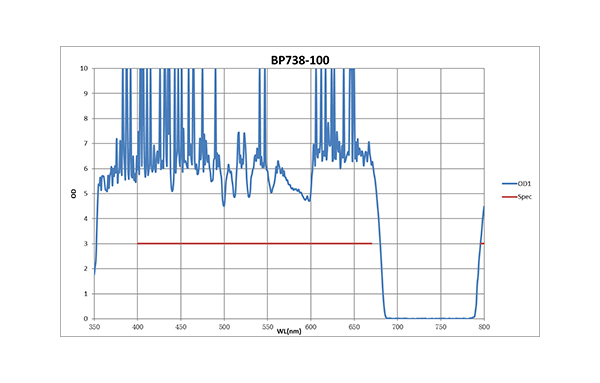This screenshot has height=383, width=600.
Task: Click the BP738-100 chart title
Action: coord(300,60)
